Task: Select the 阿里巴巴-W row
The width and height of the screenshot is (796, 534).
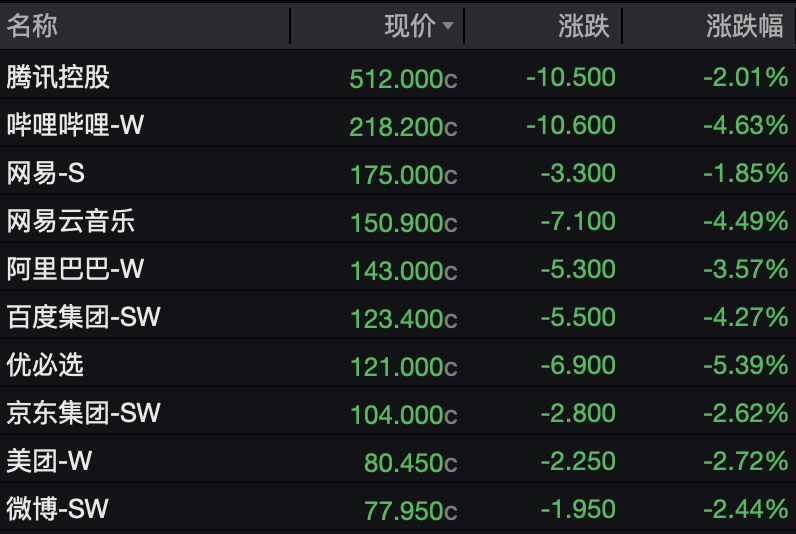Action: click(76, 269)
